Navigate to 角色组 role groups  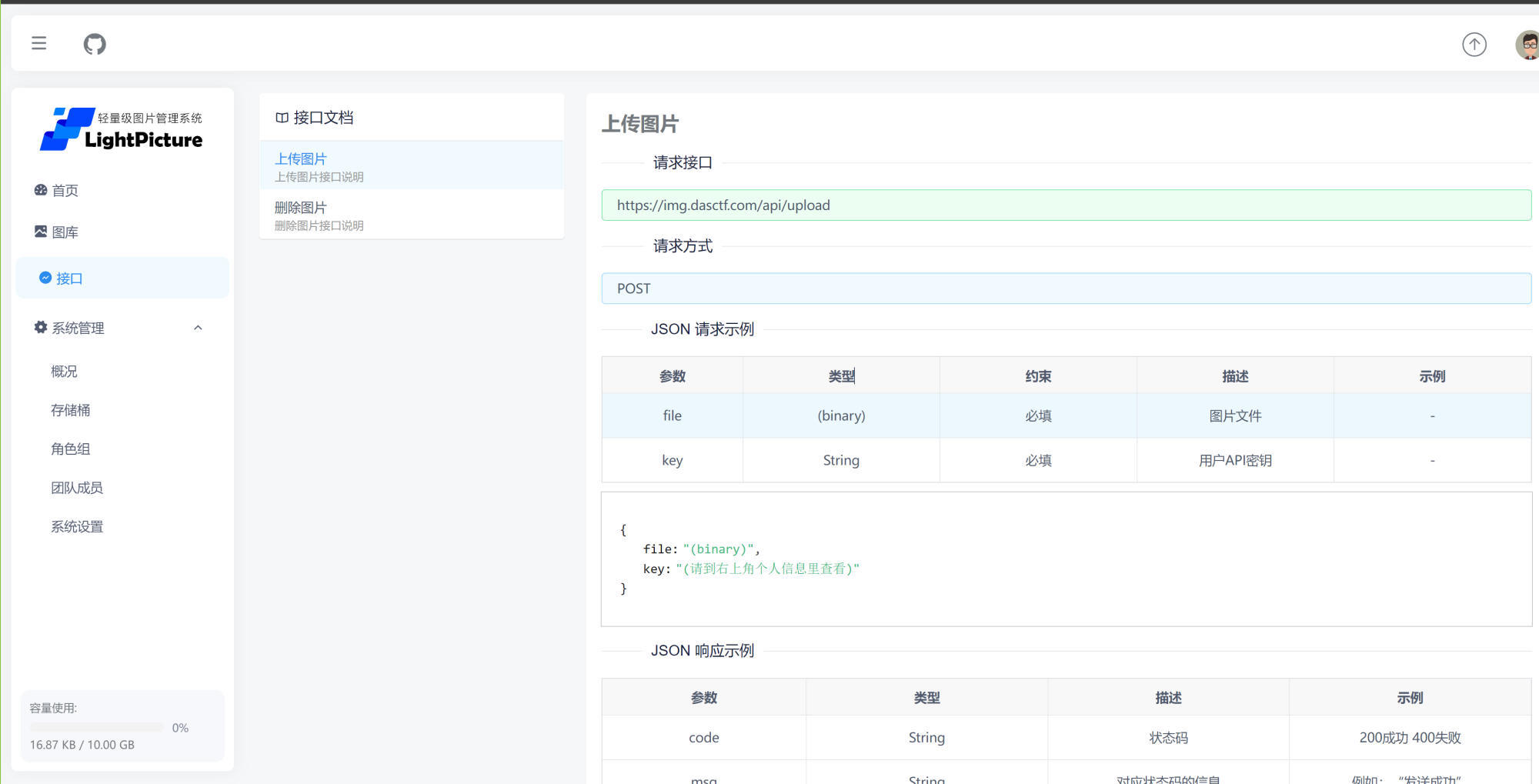[x=71, y=449]
